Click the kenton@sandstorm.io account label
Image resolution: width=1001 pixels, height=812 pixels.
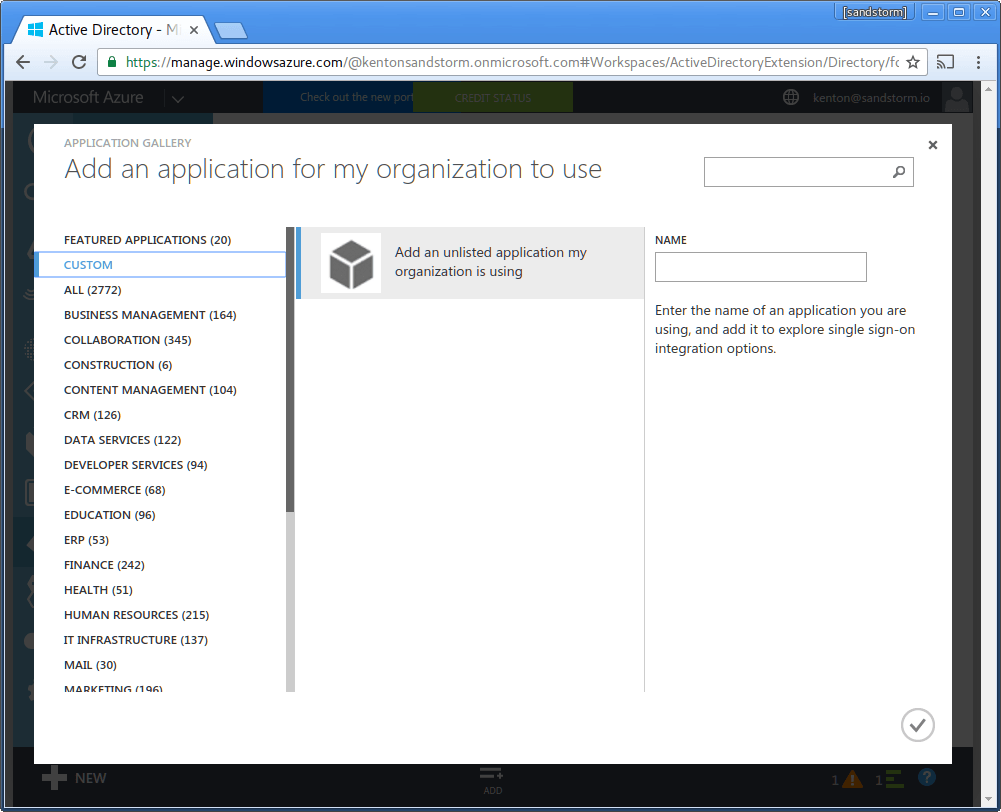click(x=871, y=98)
